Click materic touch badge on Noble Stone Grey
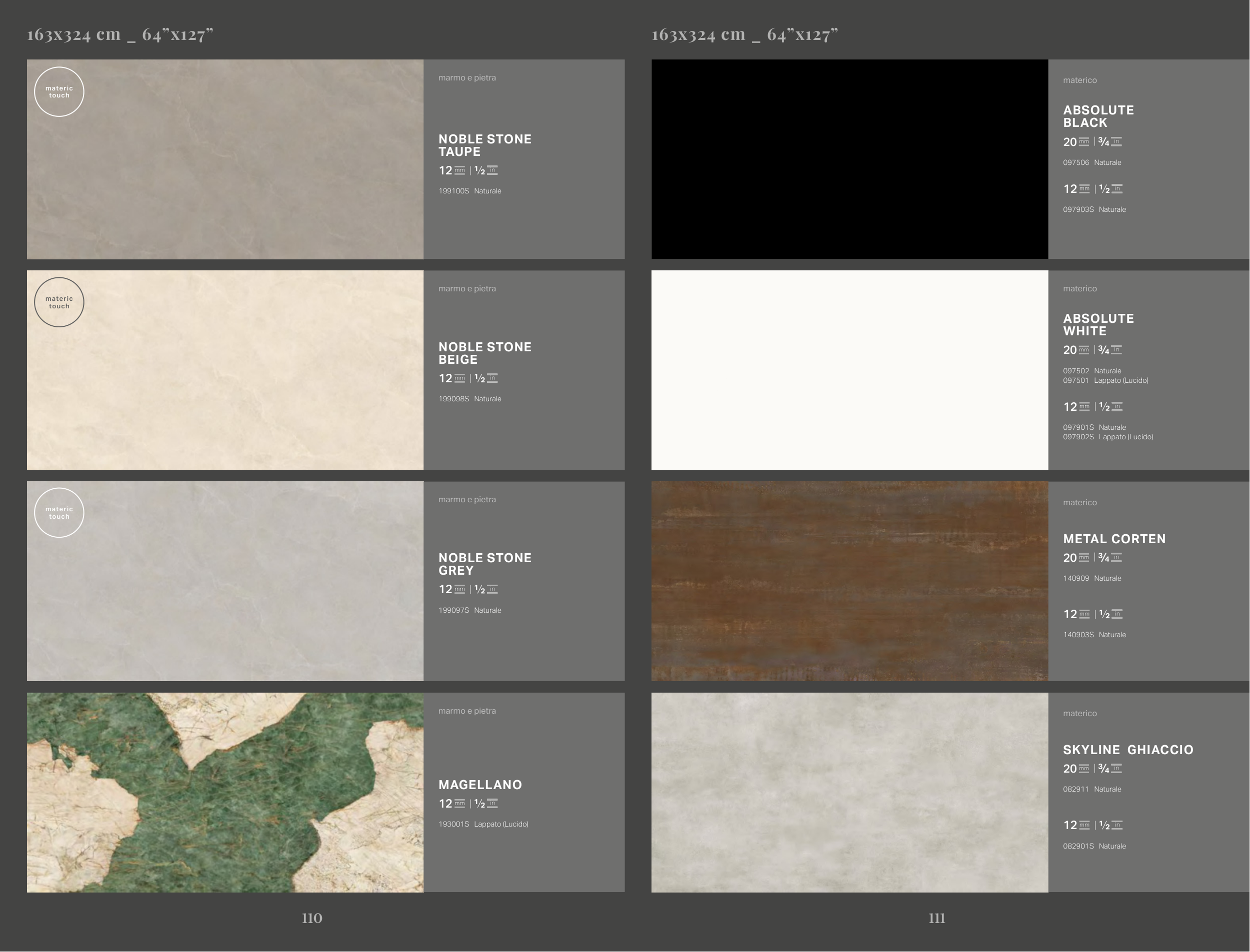 point(59,513)
